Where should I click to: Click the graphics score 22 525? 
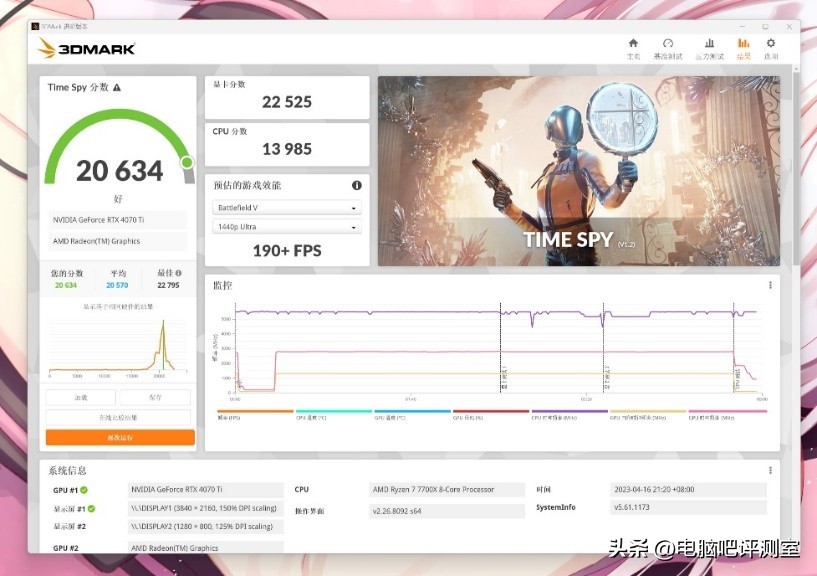pyautogui.click(x=287, y=102)
